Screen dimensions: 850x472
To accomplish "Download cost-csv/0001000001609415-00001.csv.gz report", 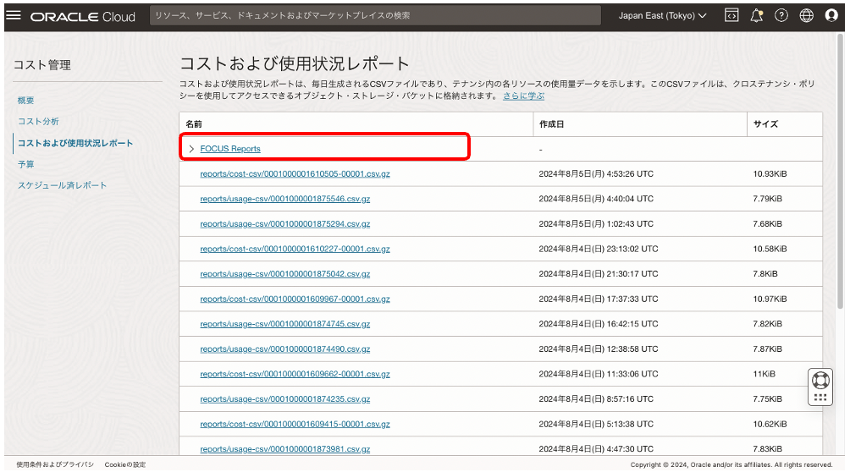I will point(295,424).
